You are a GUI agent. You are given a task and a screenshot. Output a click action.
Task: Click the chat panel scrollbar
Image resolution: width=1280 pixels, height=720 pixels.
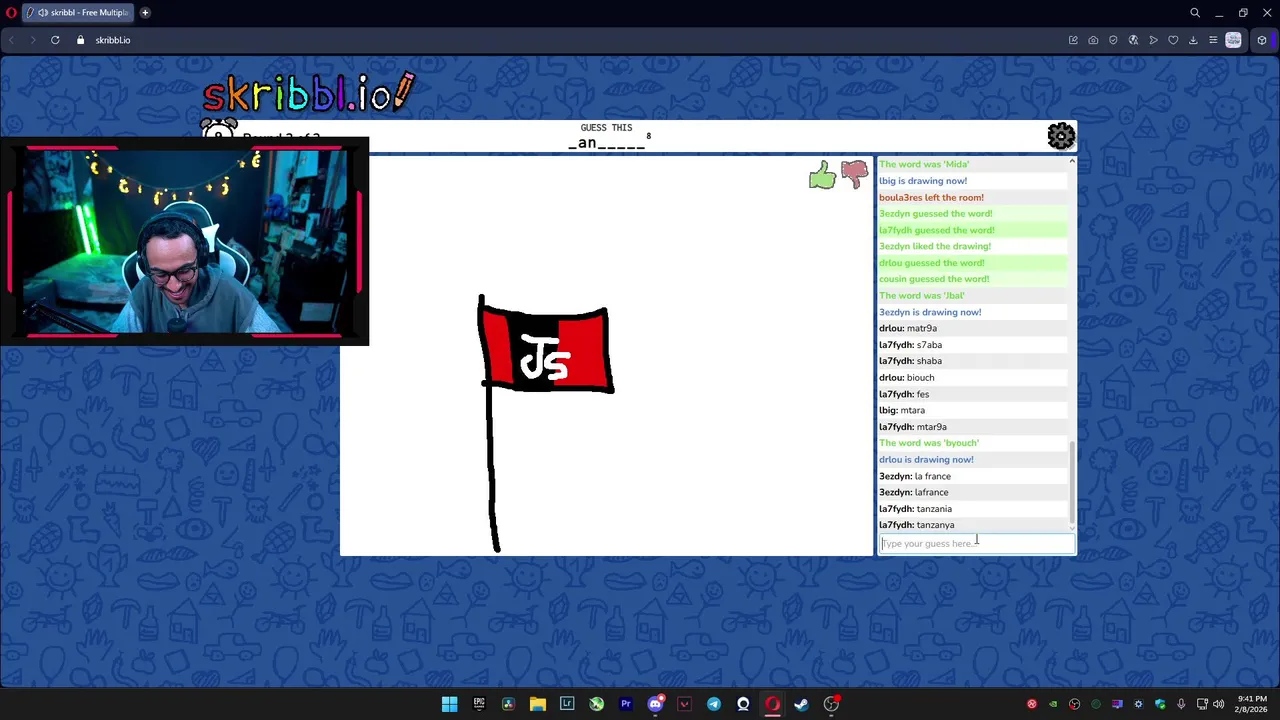click(x=1072, y=483)
